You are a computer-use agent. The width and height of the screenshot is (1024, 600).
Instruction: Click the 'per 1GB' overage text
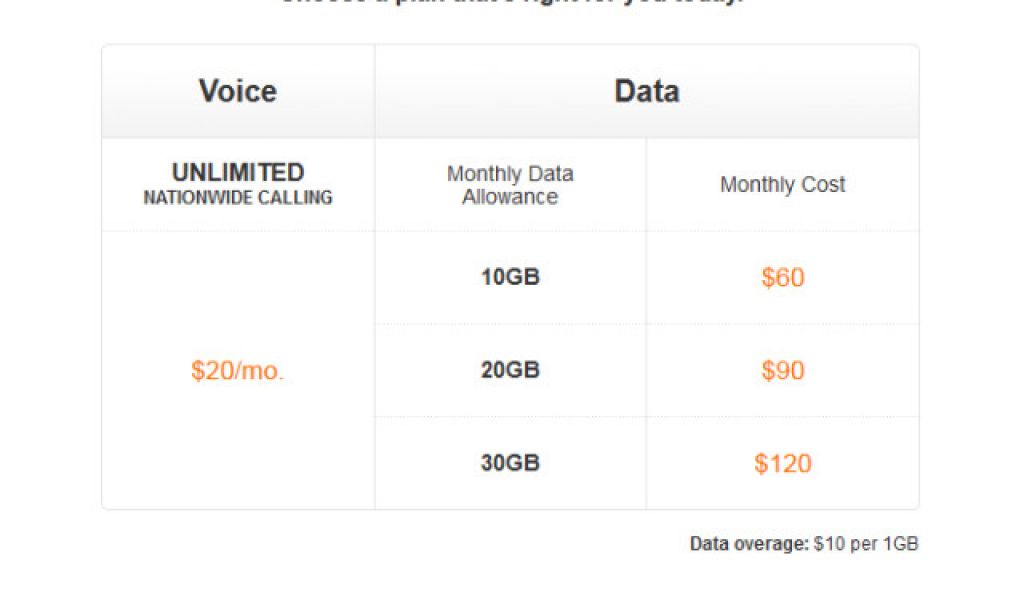(x=884, y=544)
